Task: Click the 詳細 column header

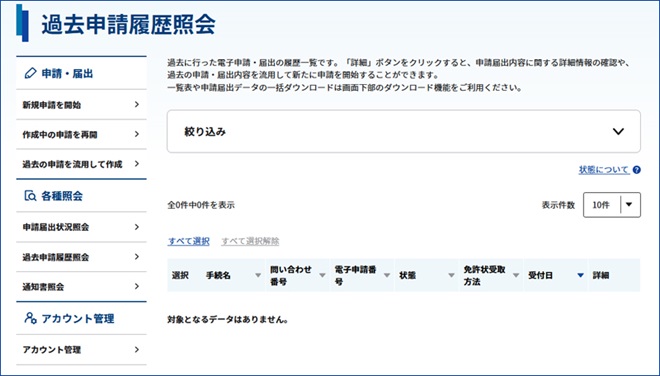Action: [x=601, y=275]
